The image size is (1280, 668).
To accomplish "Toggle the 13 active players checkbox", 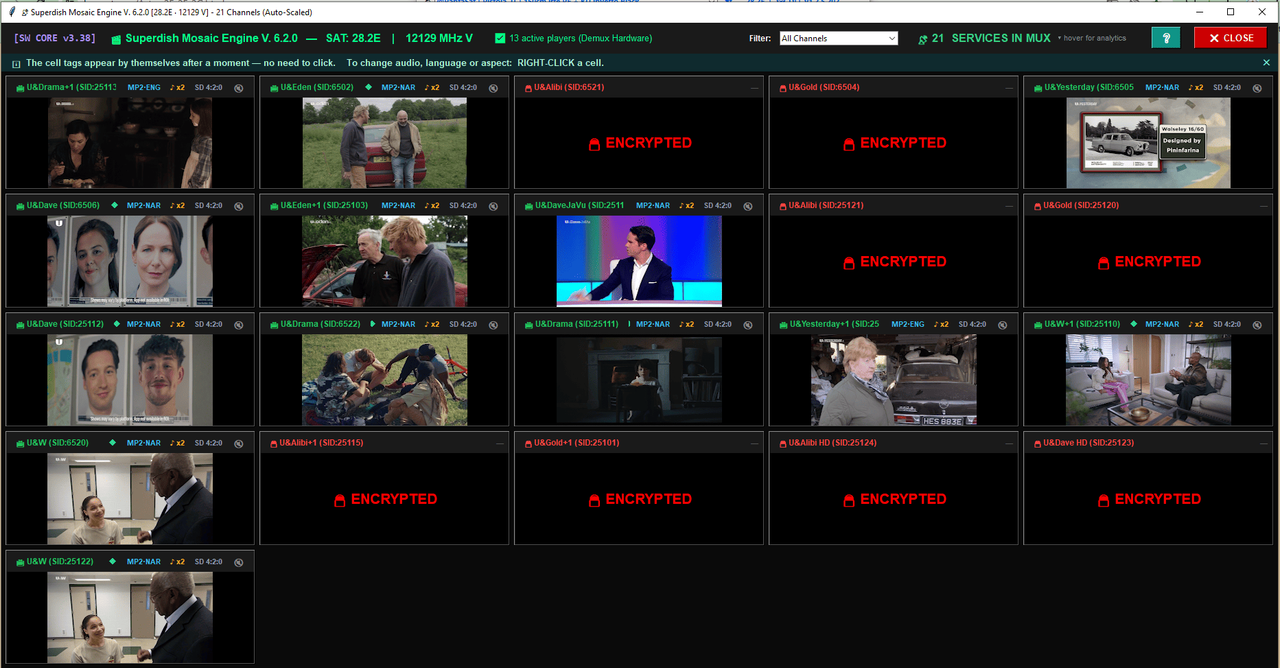I will pos(500,38).
